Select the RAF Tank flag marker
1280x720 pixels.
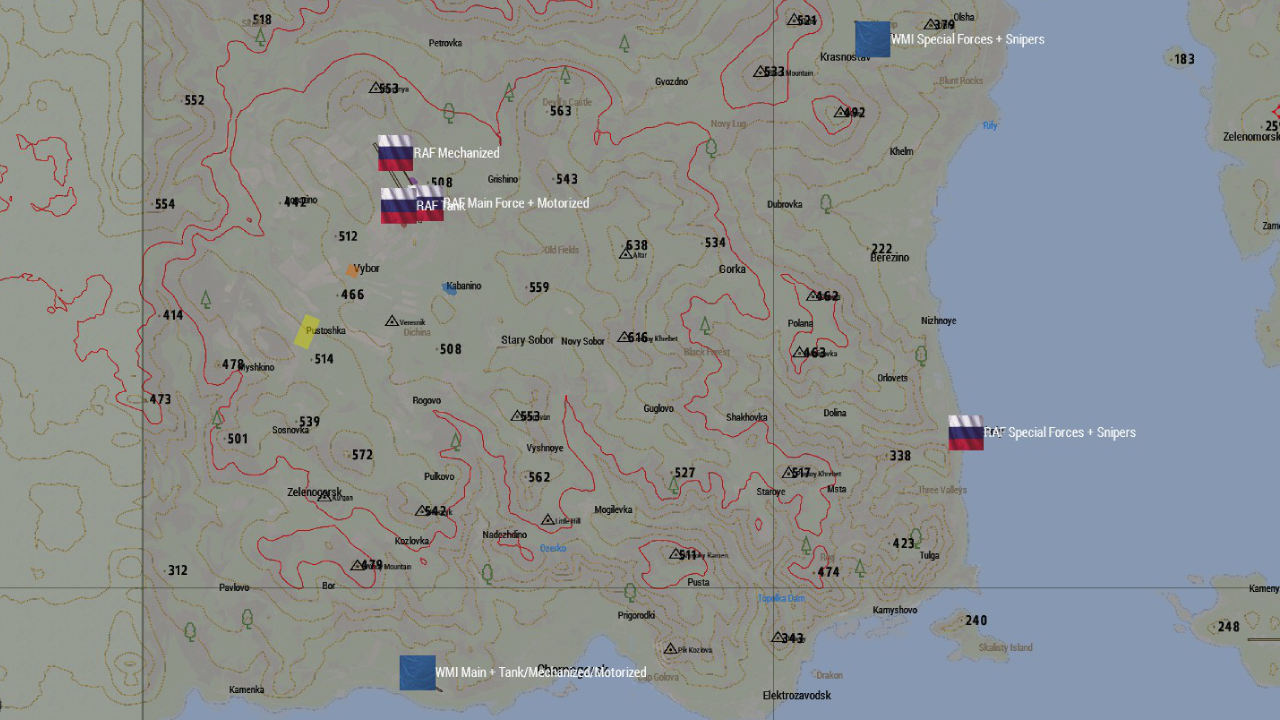click(398, 206)
